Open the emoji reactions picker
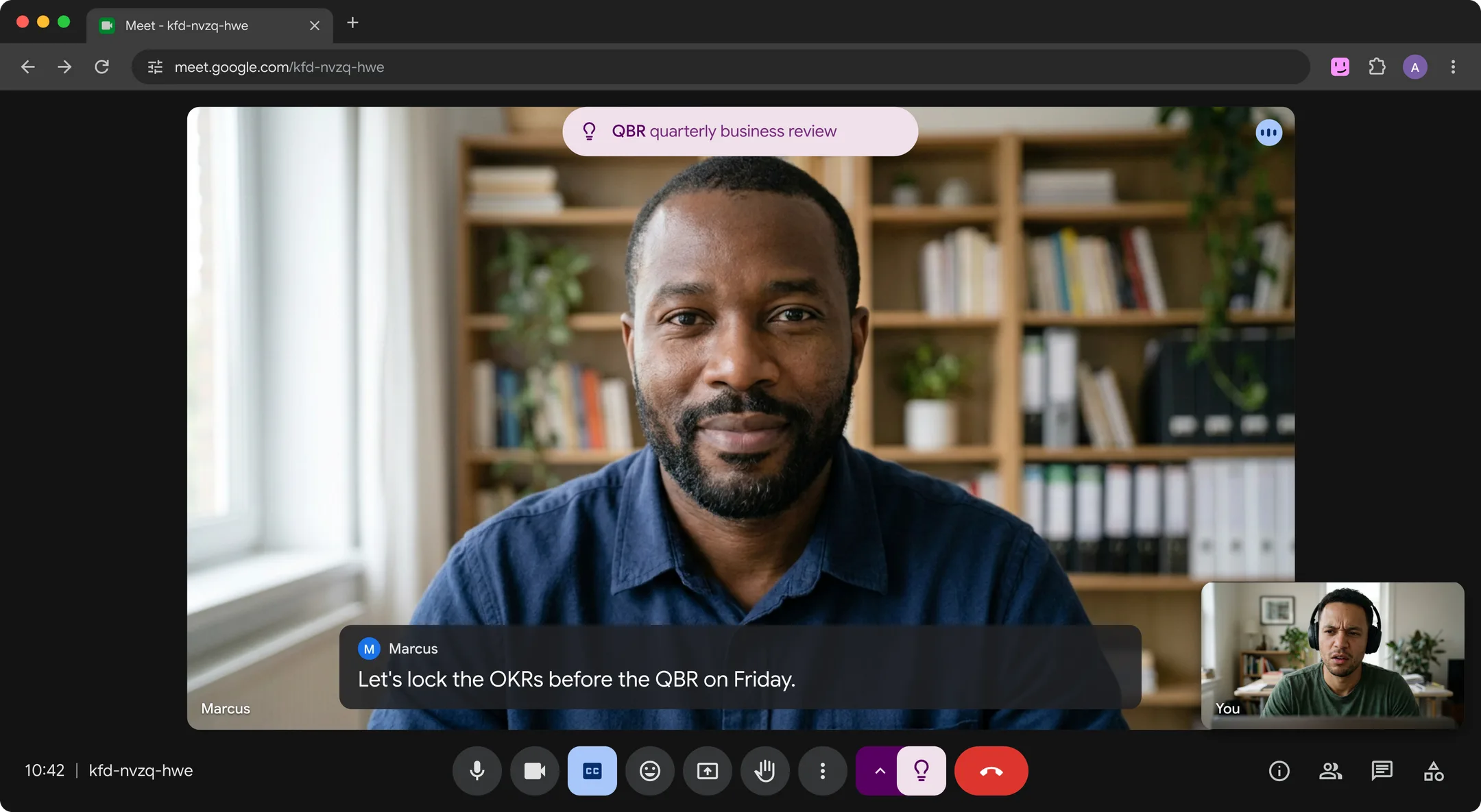 (x=650, y=771)
